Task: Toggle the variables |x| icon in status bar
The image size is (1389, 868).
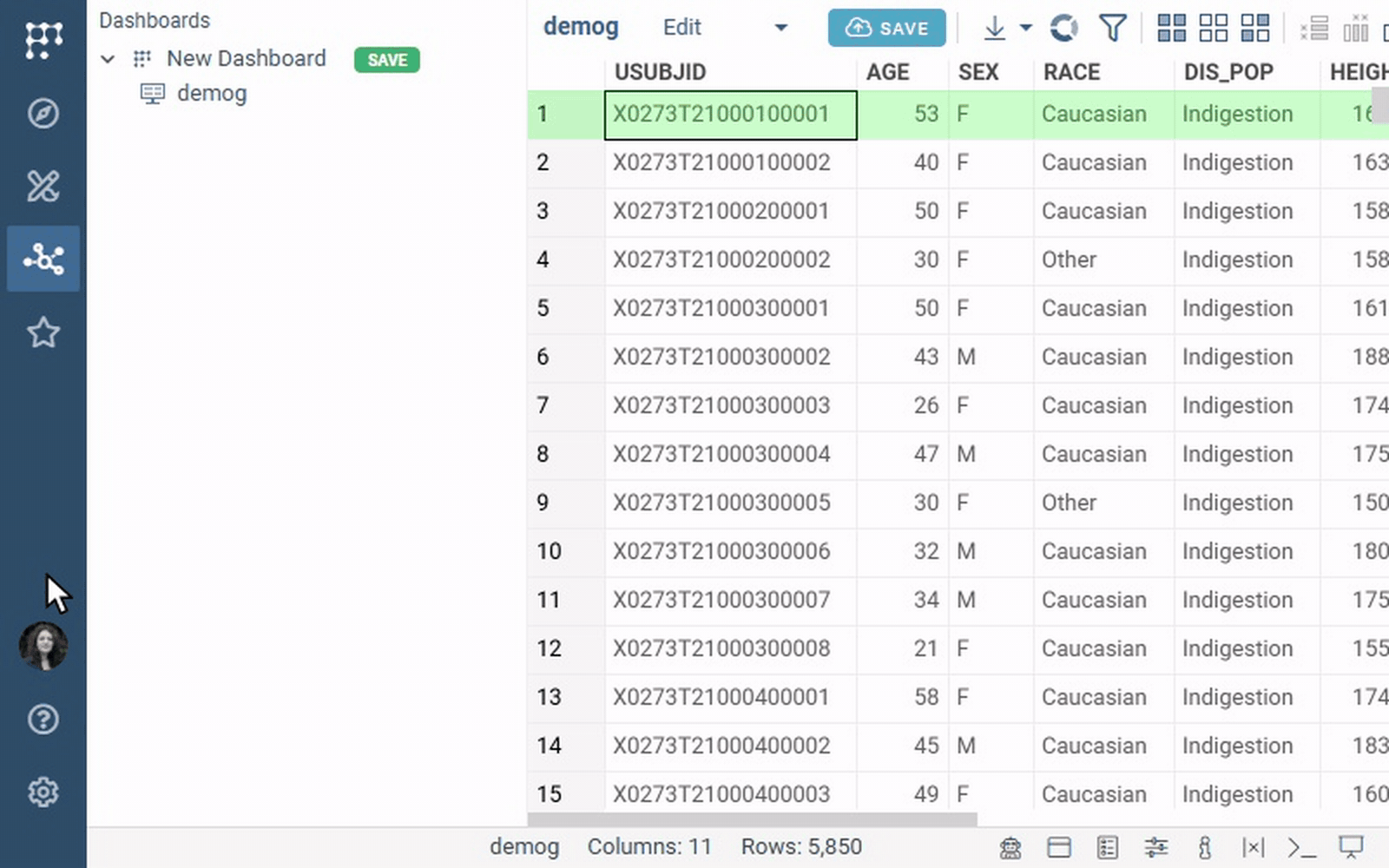Action: tap(1254, 847)
